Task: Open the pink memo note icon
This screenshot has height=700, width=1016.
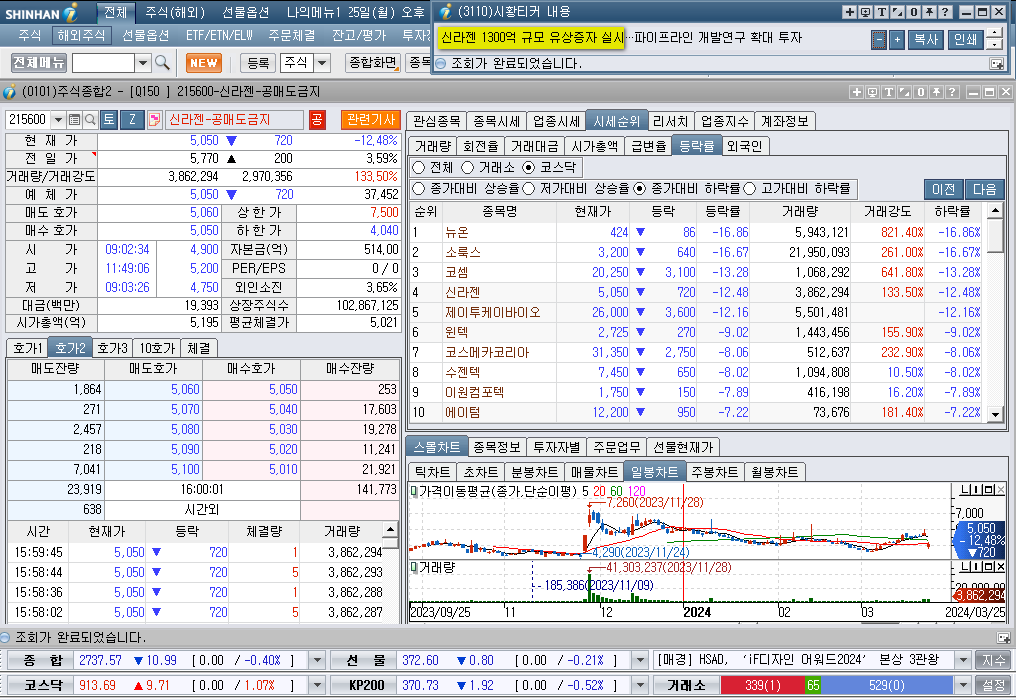Action: point(154,119)
